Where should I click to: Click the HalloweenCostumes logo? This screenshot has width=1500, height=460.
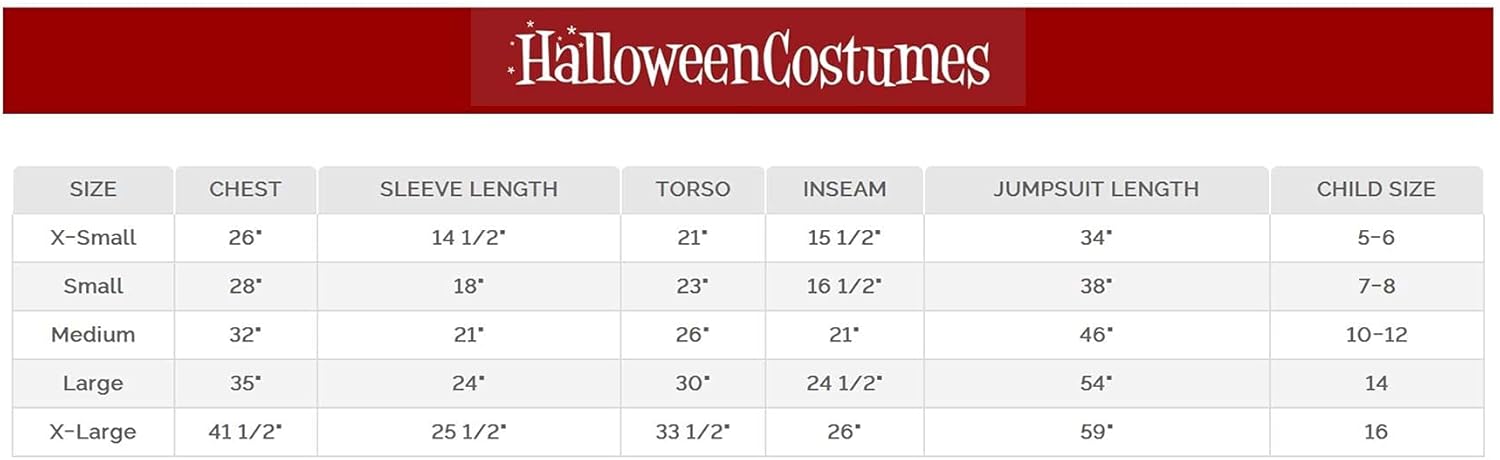(748, 58)
